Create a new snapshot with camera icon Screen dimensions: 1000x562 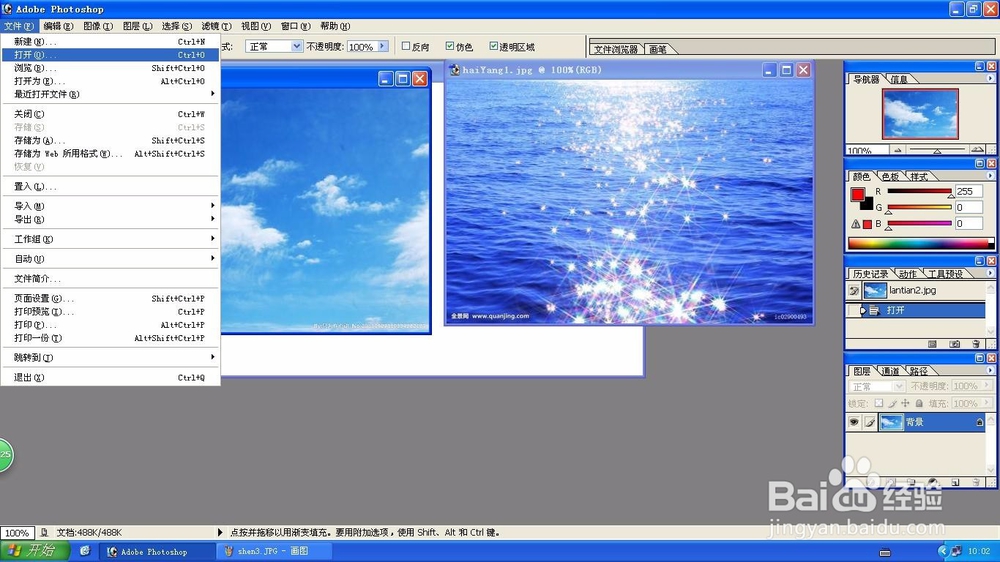(954, 344)
